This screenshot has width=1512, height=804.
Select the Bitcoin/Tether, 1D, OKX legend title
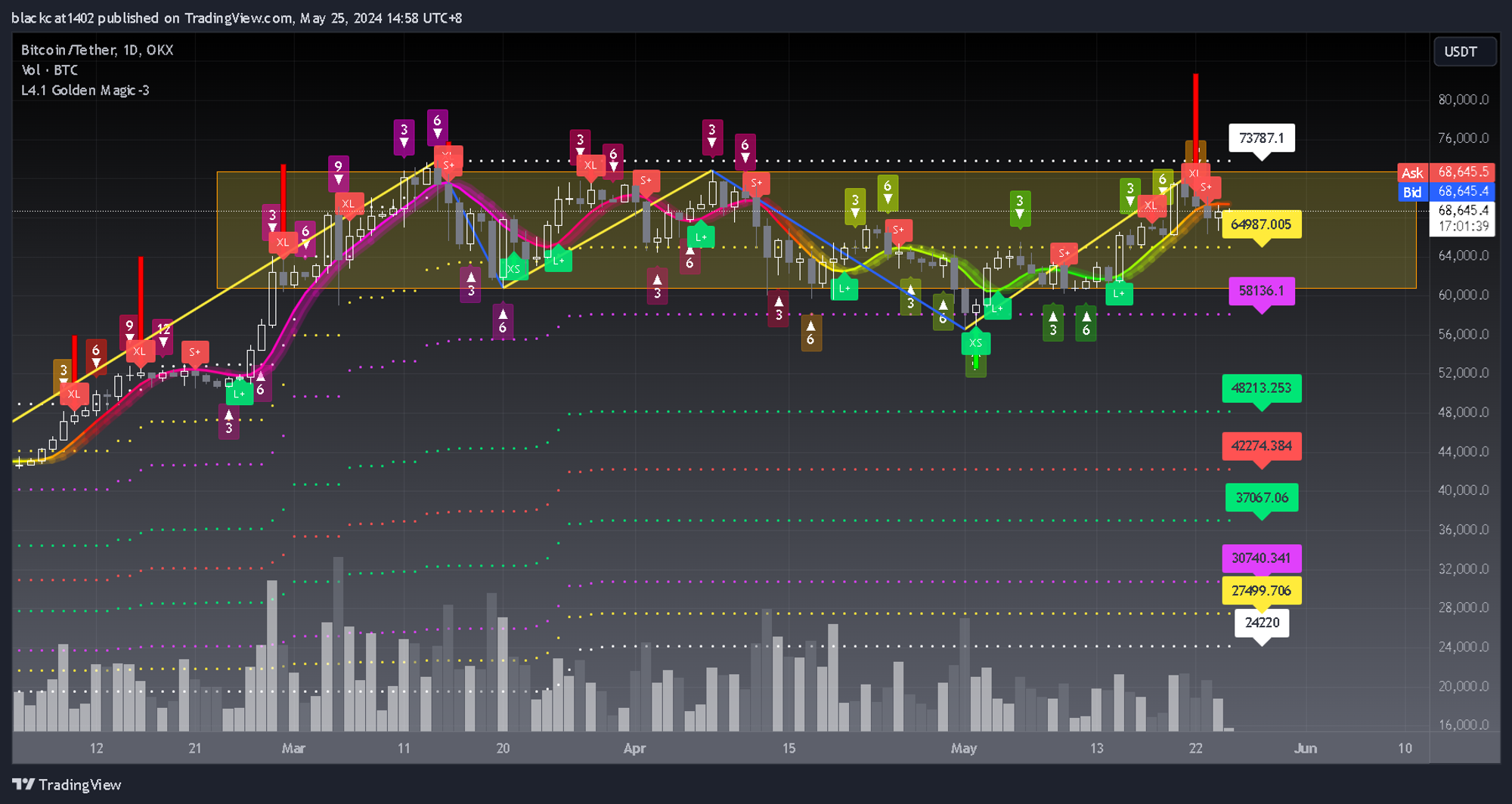coord(97,50)
